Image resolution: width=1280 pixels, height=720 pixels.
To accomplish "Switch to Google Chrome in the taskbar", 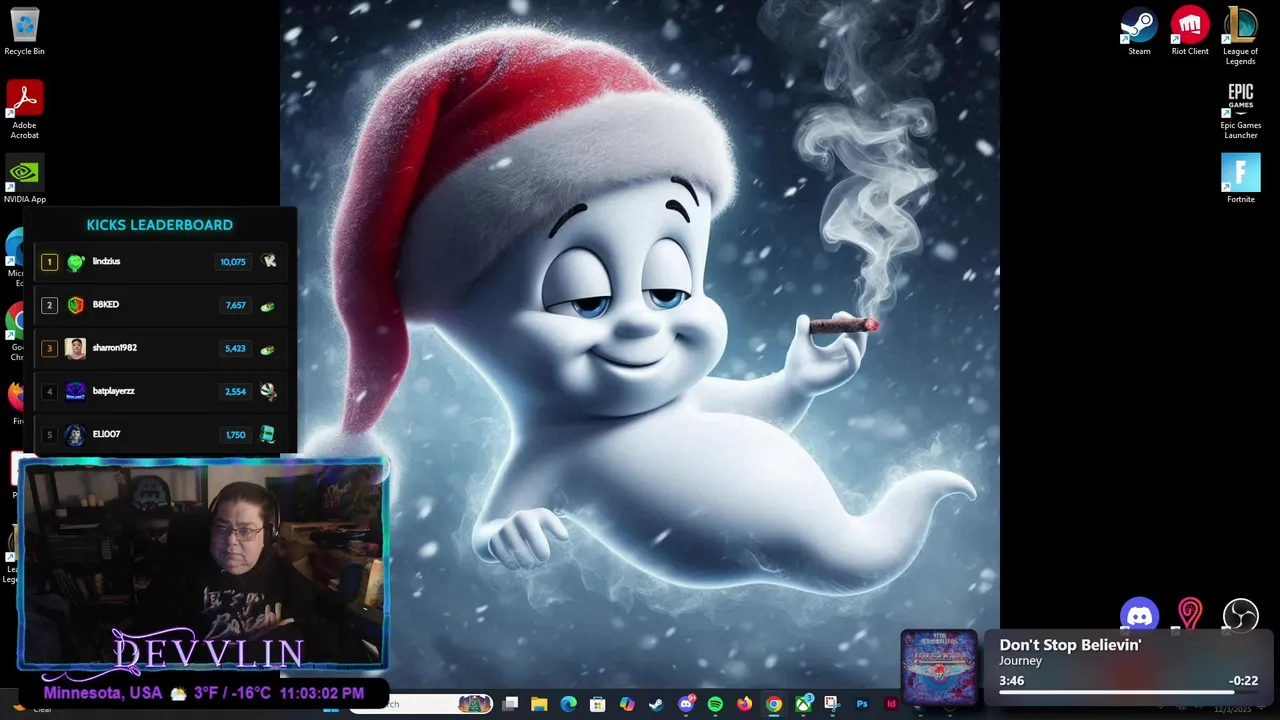I will tap(774, 704).
